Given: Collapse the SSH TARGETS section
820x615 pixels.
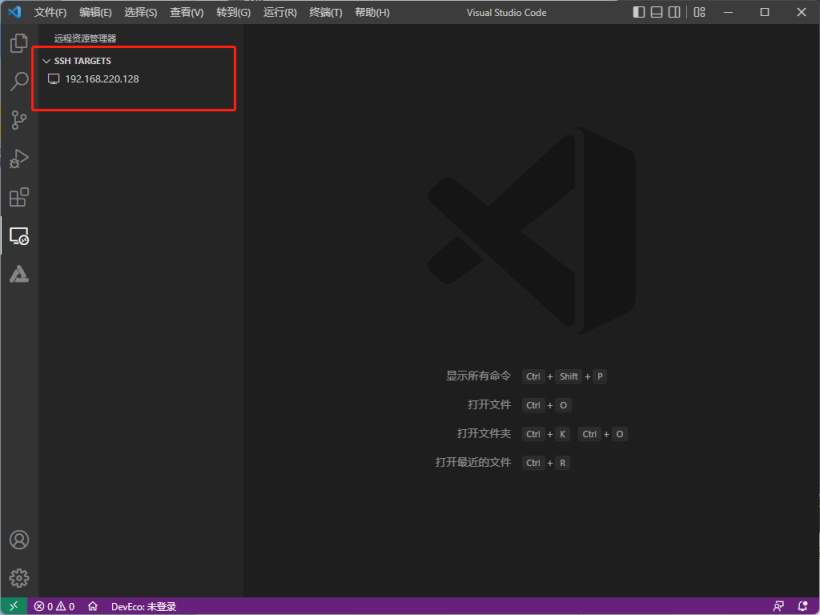Looking at the screenshot, I should pos(46,61).
